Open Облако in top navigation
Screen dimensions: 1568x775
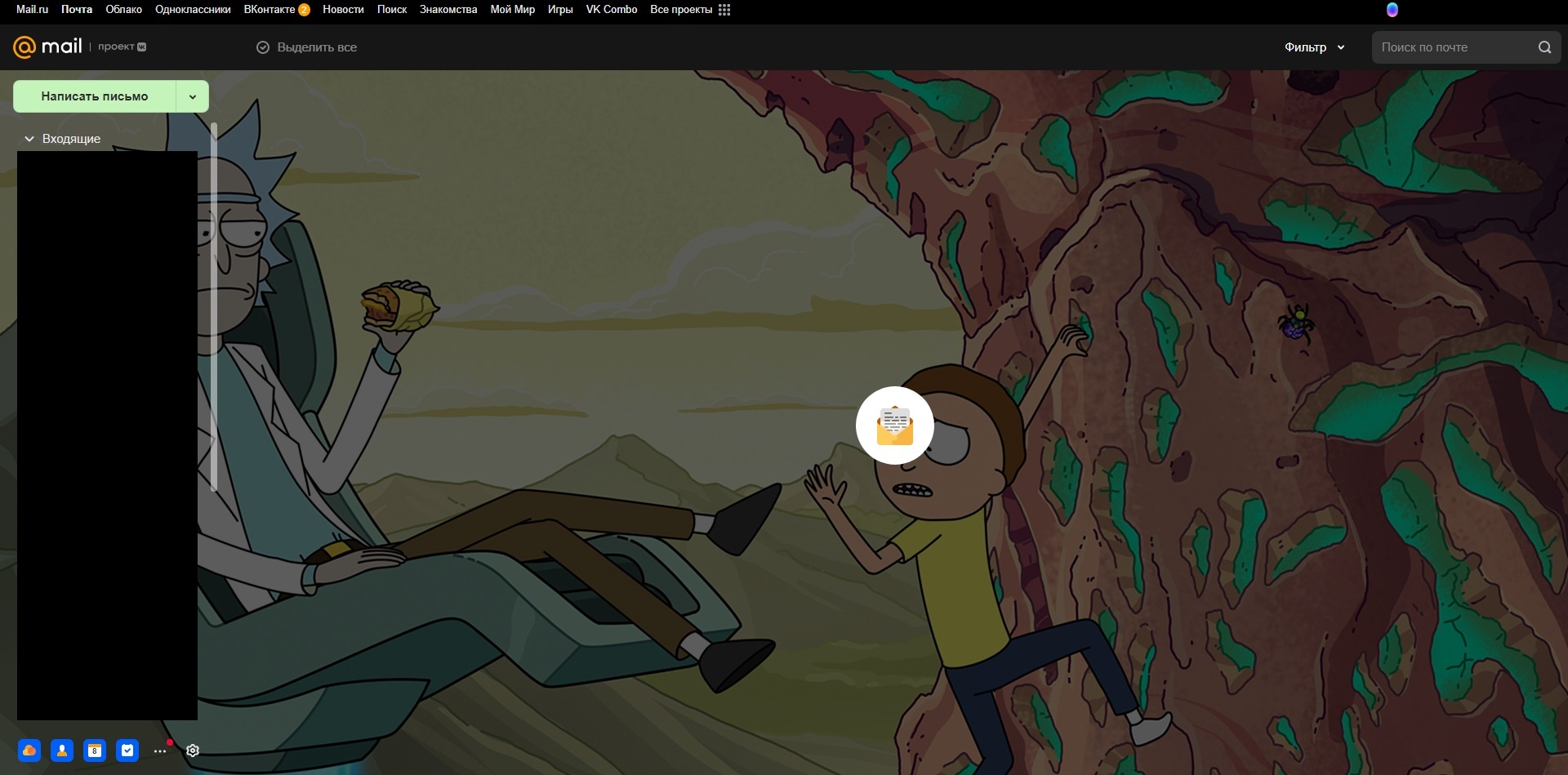point(123,10)
